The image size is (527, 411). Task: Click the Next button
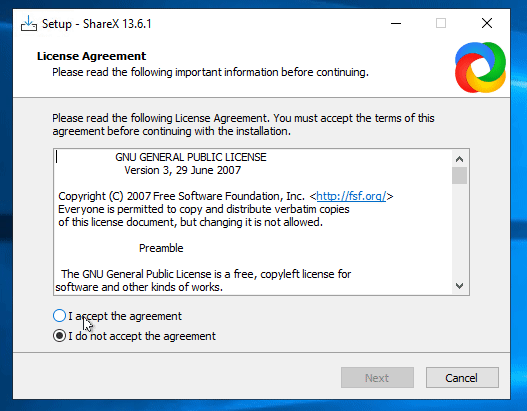(x=377, y=378)
